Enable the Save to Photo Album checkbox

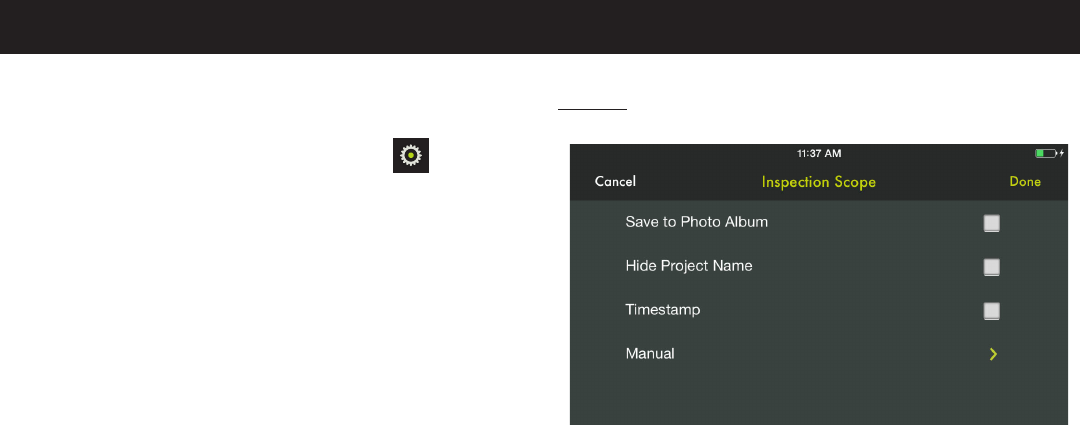(x=991, y=223)
